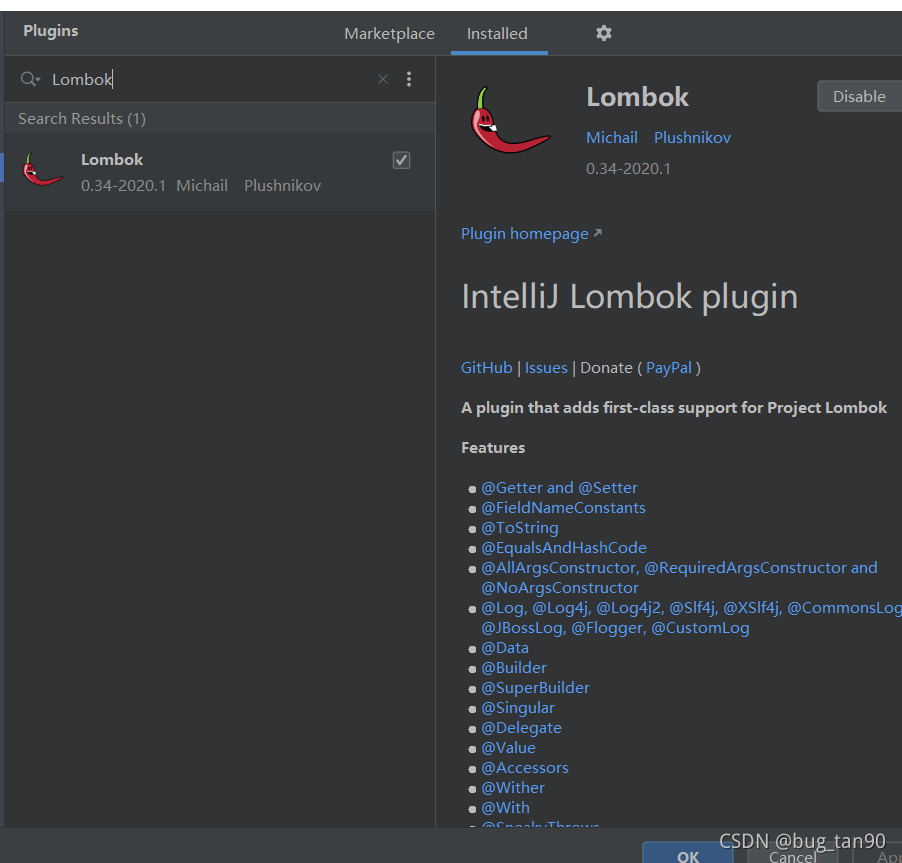
Task: Open the @ToString feature link
Action: [519, 528]
